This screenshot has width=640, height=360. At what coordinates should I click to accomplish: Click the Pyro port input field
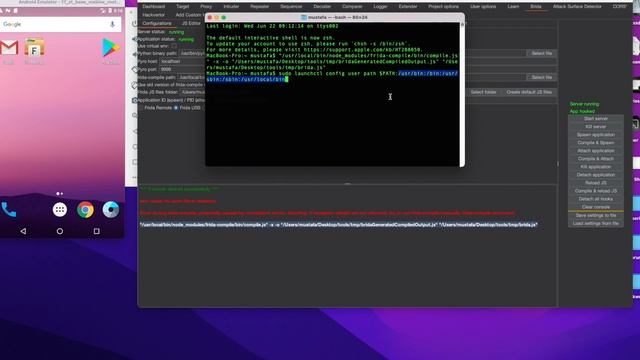pyautogui.click(x=182, y=69)
